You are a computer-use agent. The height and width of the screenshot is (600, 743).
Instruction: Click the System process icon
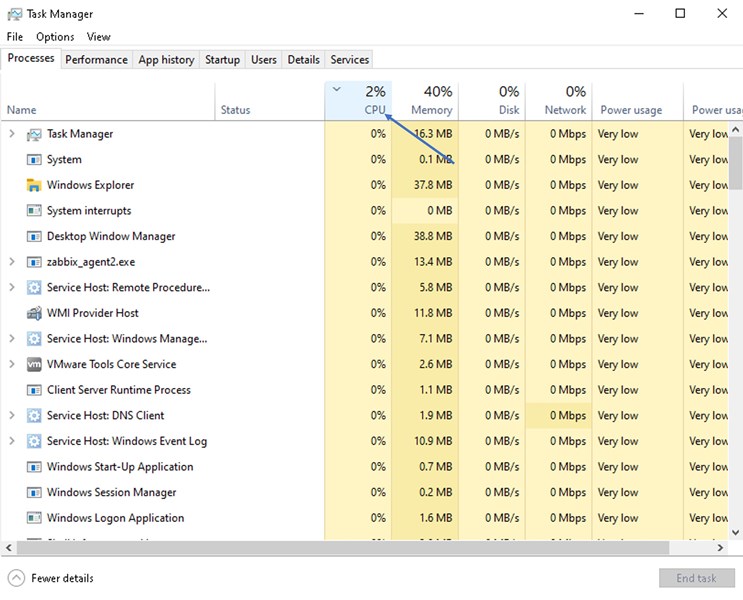[34, 160]
